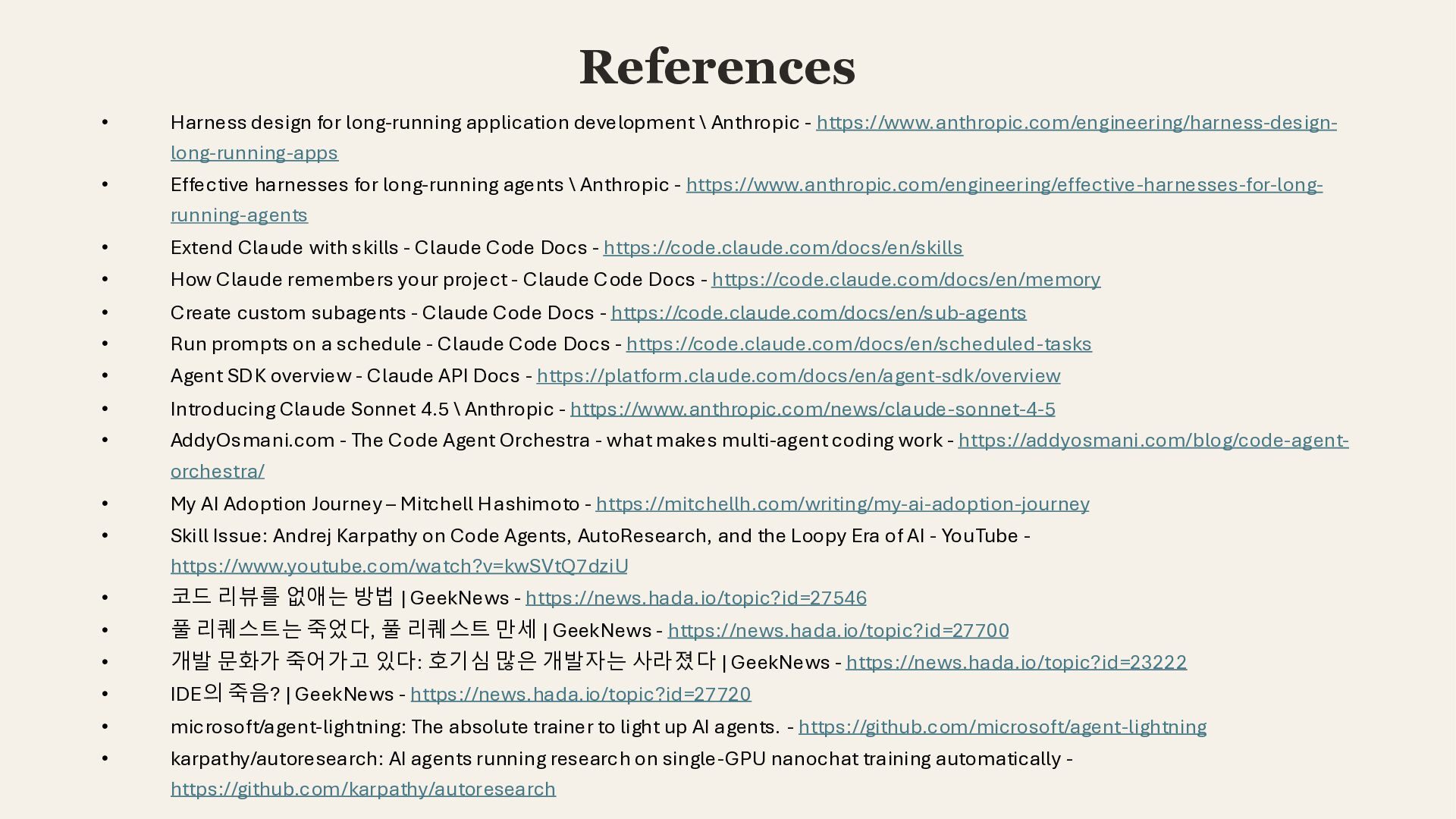Screen dimensions: 1456x819
Task: Open Mitchell Hashimoto's AI adoption journey link
Action: point(842,504)
